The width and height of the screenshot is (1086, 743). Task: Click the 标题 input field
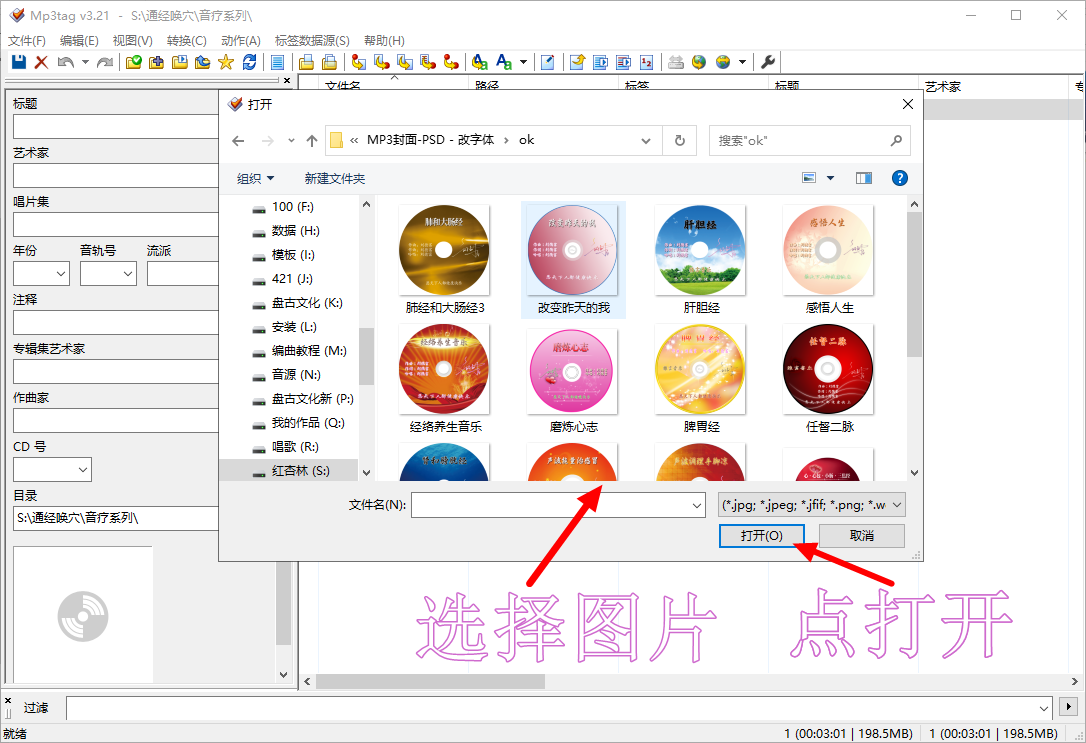(116, 127)
